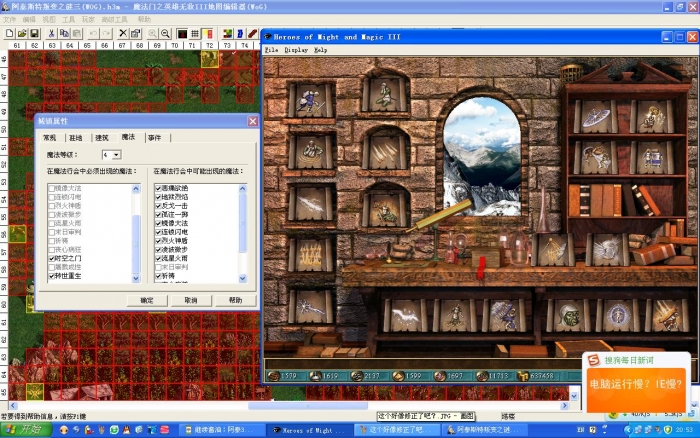Viewport: 700px width, 438px height.
Task: Click the green orc head spell scroll
Action: (x=570, y=316)
